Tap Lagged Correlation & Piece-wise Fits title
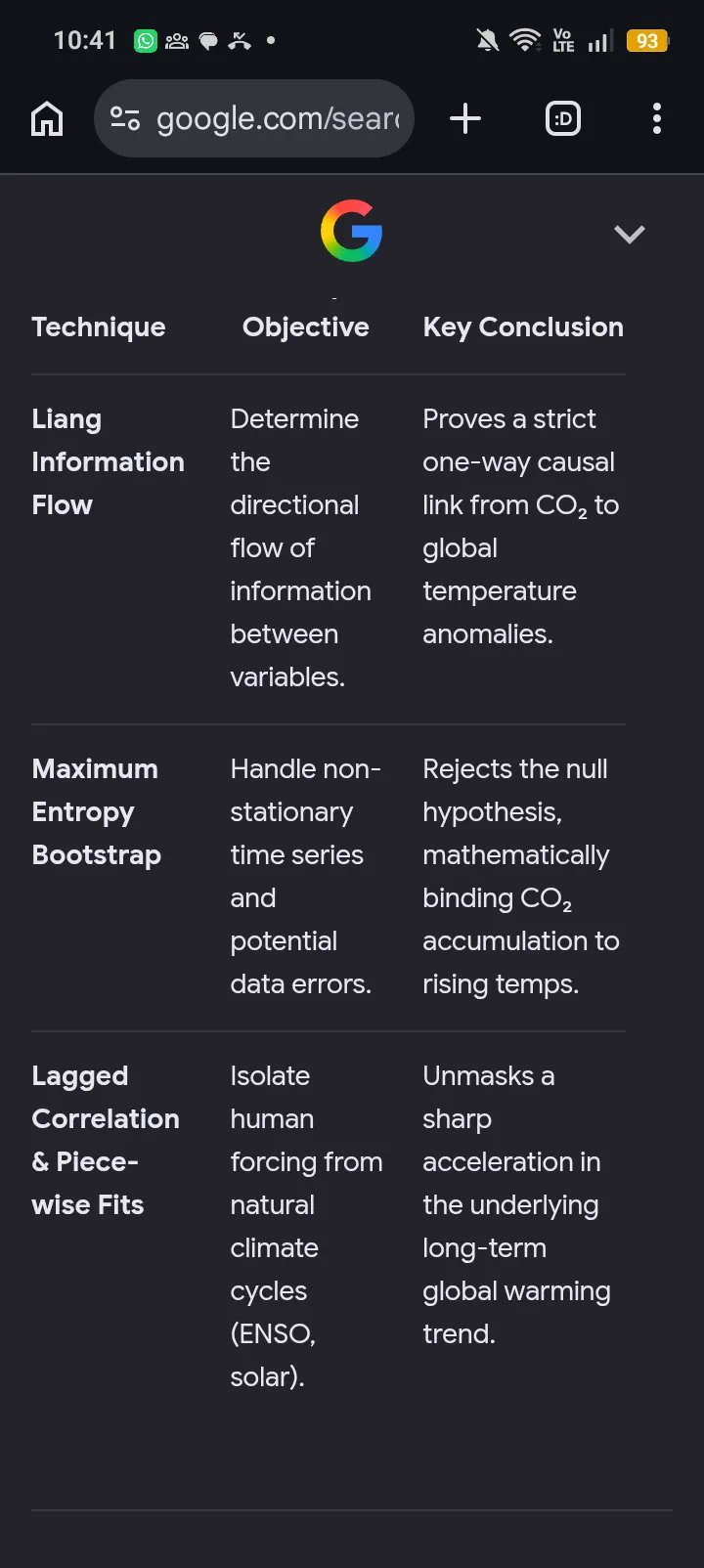This screenshot has width=704, height=1568. tap(106, 1140)
